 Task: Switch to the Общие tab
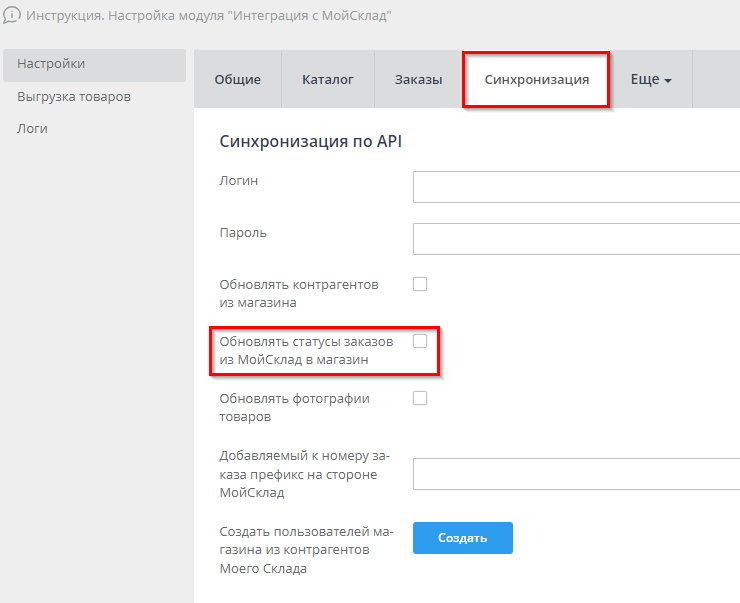click(237, 80)
